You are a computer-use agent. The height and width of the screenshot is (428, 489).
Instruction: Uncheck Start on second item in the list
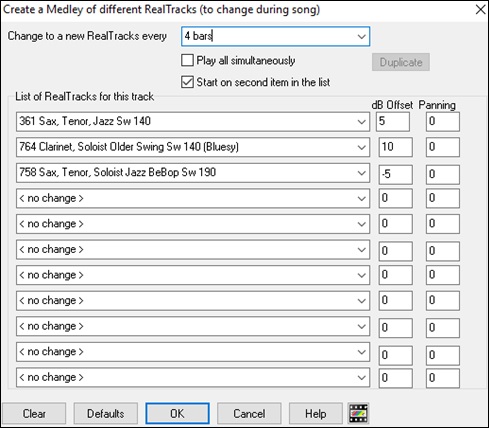[x=187, y=82]
